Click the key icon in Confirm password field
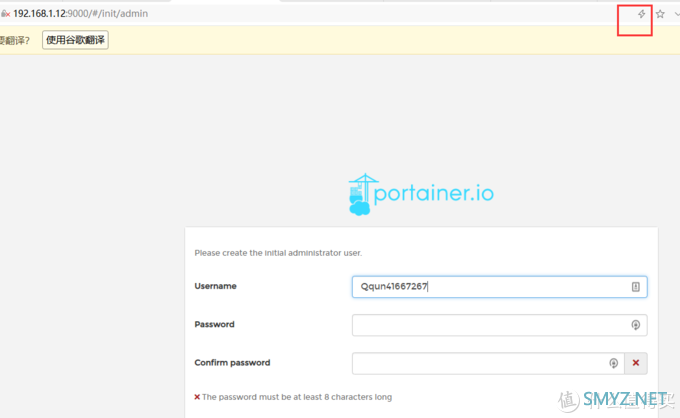This screenshot has width=680, height=418. coord(614,363)
